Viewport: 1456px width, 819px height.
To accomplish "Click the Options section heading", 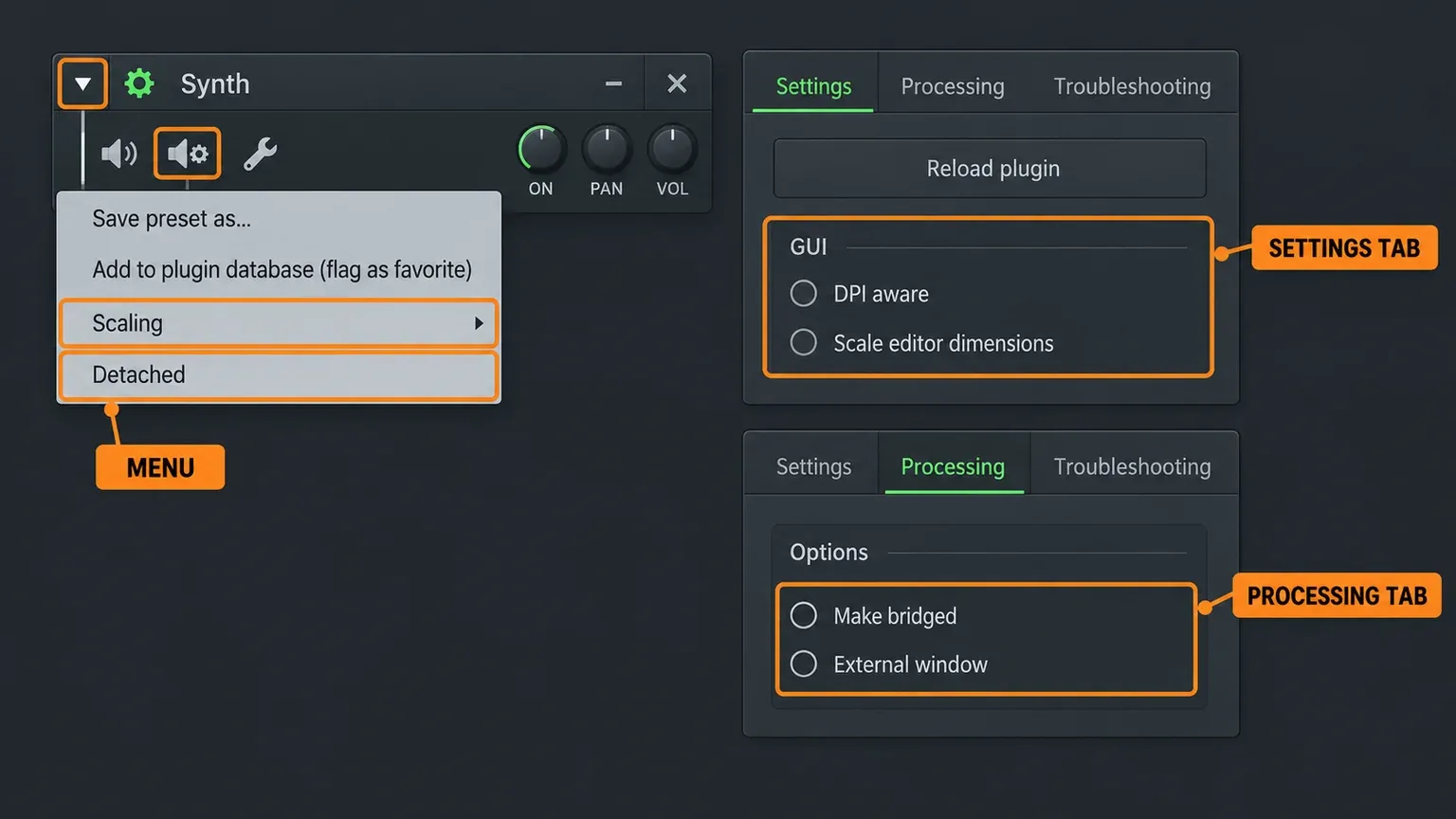I will [x=828, y=553].
